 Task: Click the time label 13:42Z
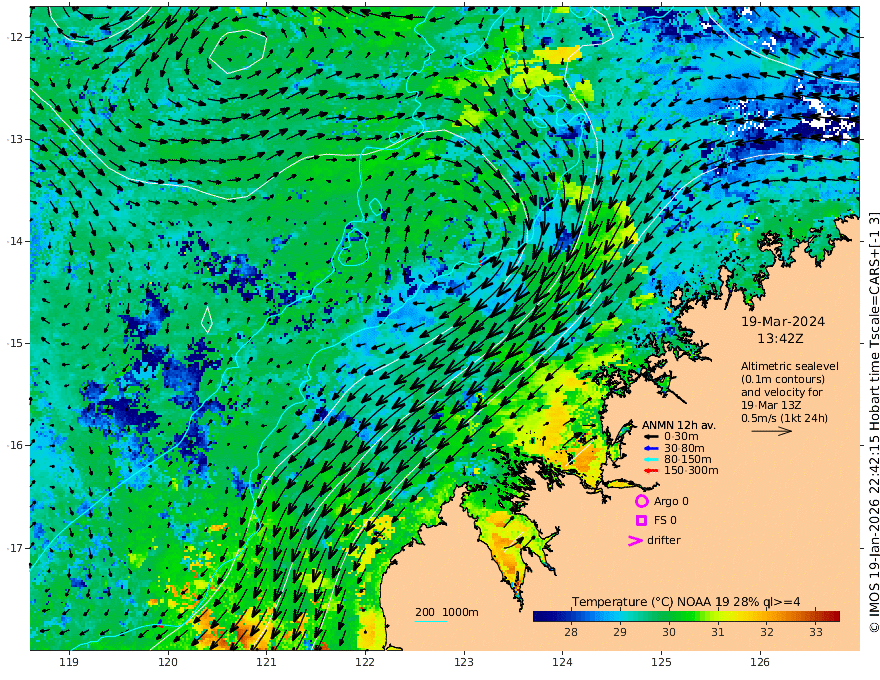click(x=780, y=339)
